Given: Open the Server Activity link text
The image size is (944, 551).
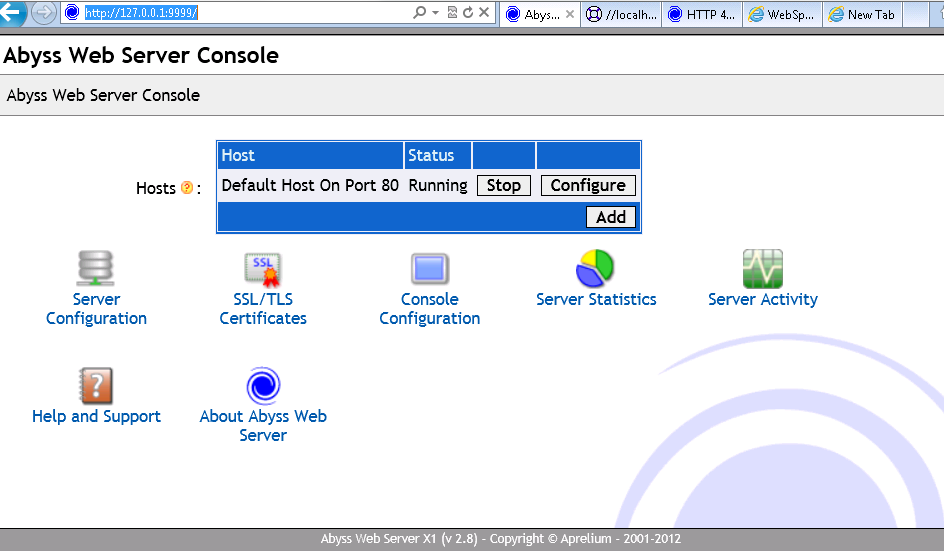Looking at the screenshot, I should point(763,299).
